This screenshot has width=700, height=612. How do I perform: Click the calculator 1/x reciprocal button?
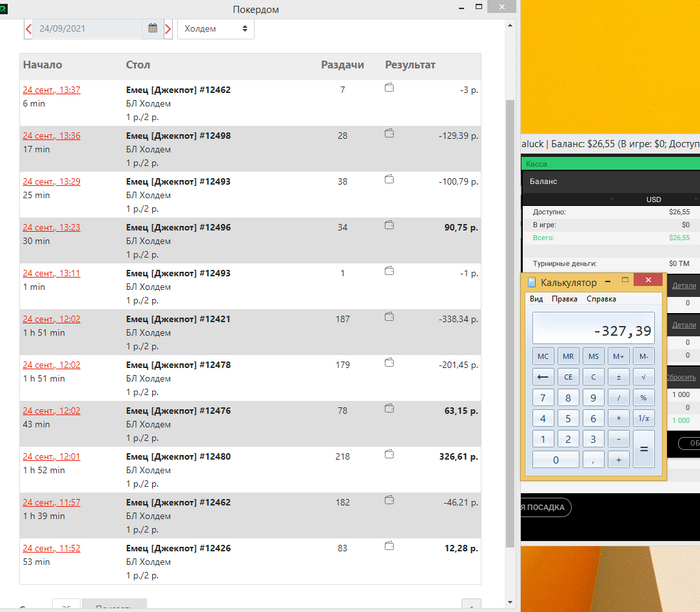coord(644,418)
